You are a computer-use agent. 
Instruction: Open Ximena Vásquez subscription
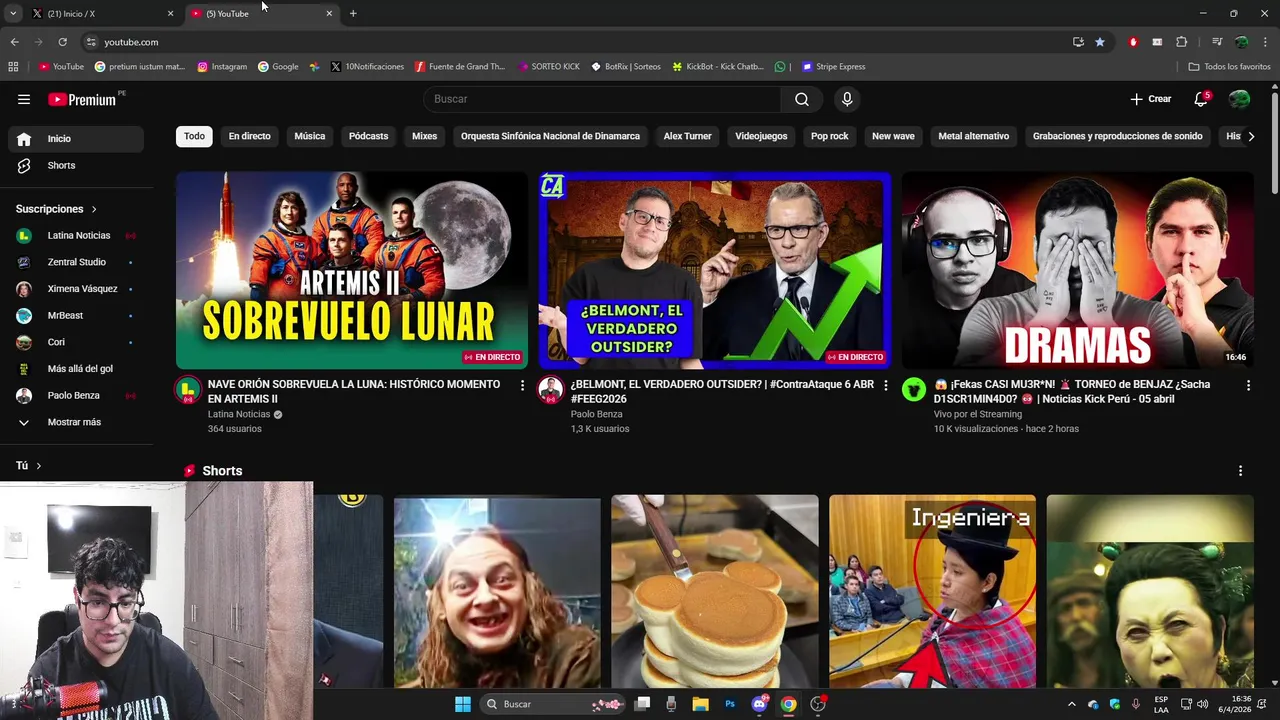pos(76,289)
